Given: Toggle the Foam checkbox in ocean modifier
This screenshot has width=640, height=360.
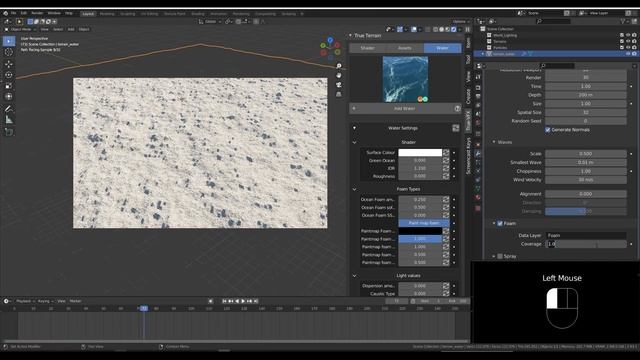Looking at the screenshot, I should (500, 224).
